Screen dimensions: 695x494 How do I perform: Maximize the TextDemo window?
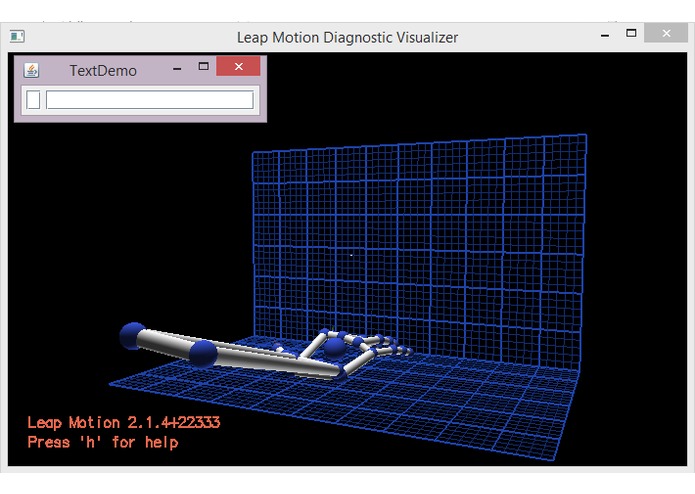[203, 66]
